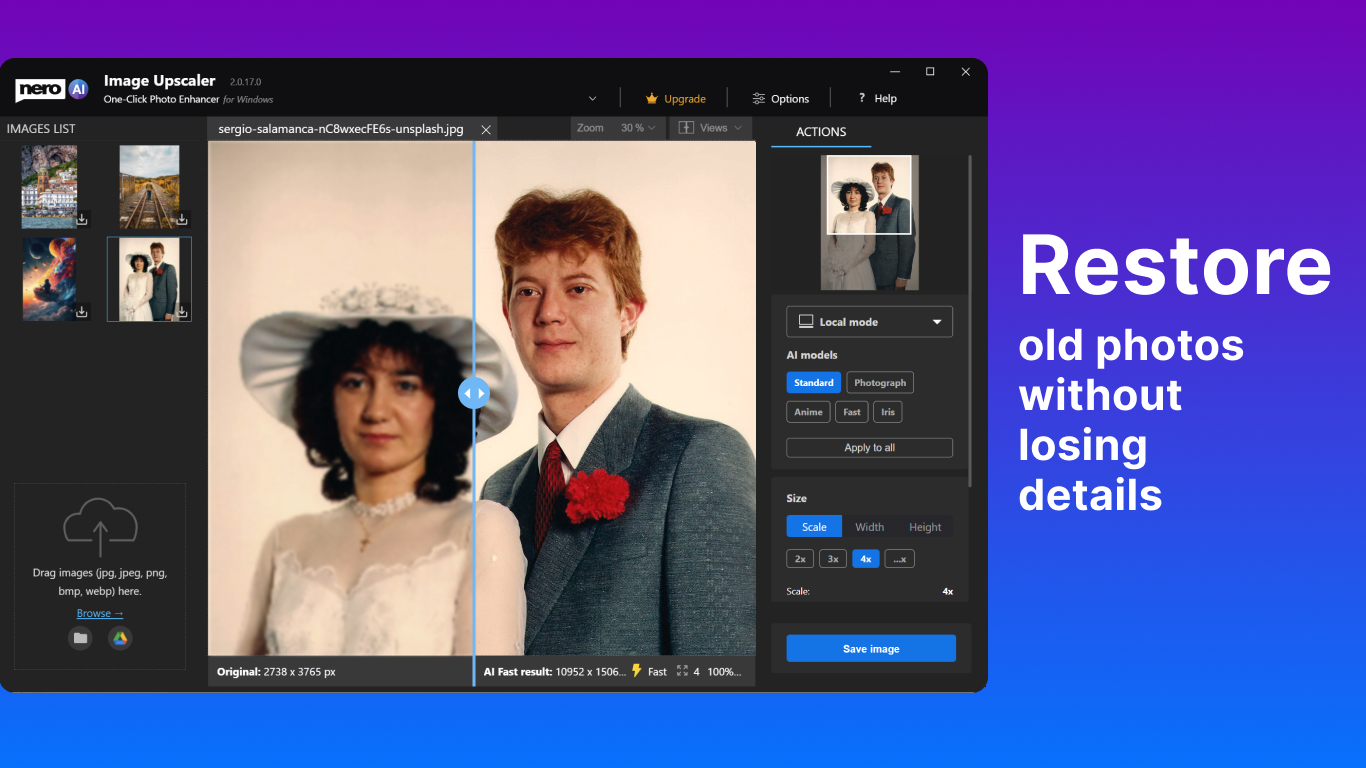
Task: Click the Upgrade crown icon
Action: [649, 98]
